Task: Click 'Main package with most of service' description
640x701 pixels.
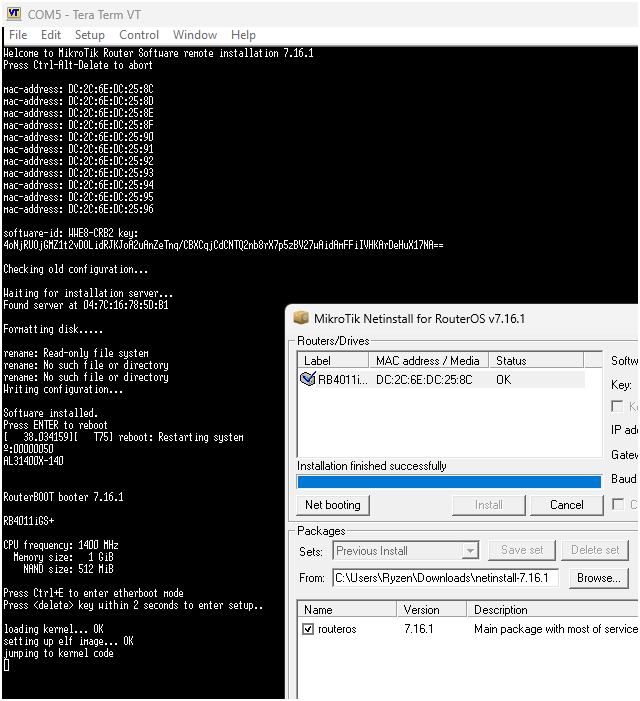Action: [556, 629]
